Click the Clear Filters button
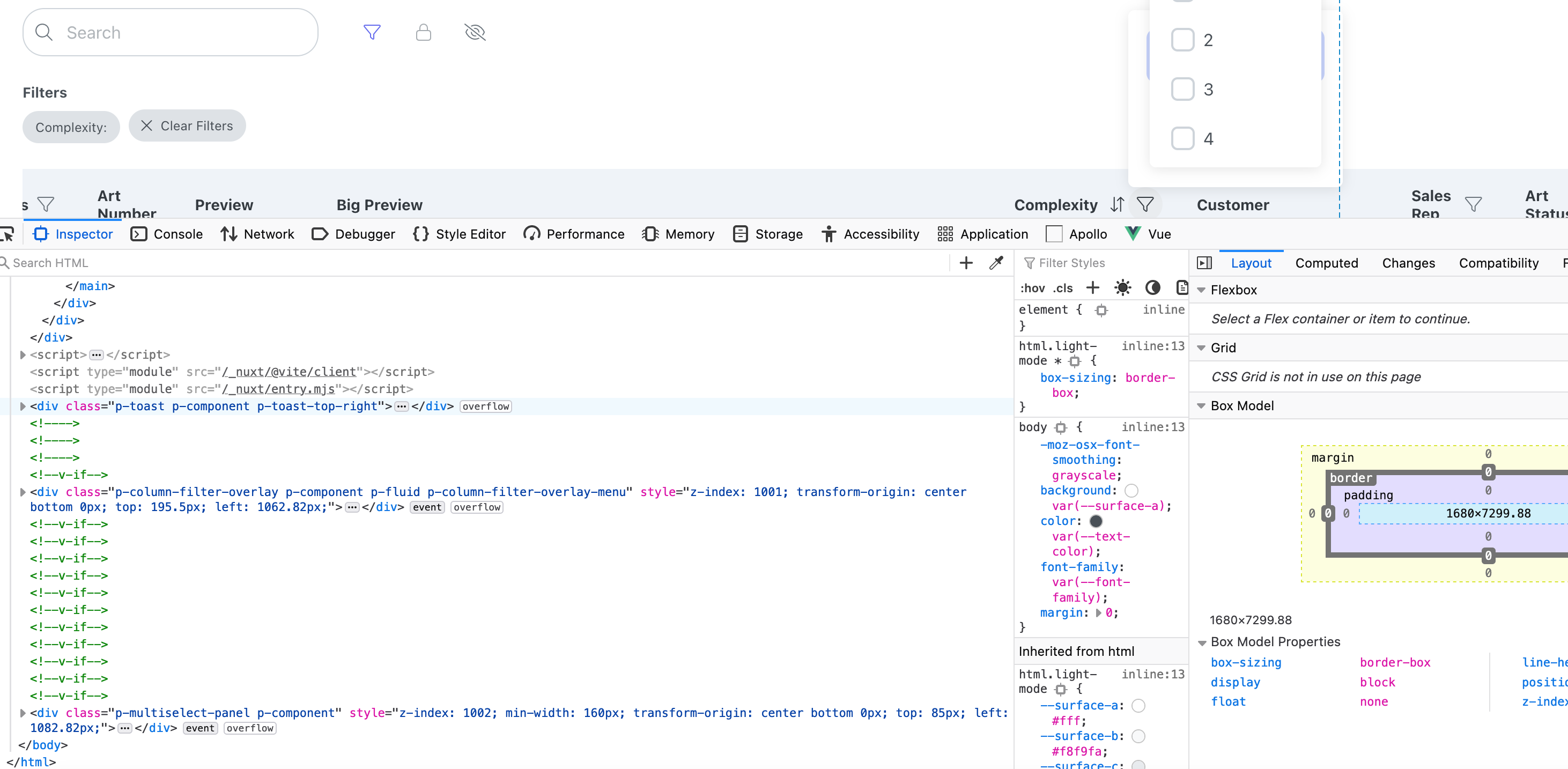The width and height of the screenshot is (1568, 769). (187, 125)
